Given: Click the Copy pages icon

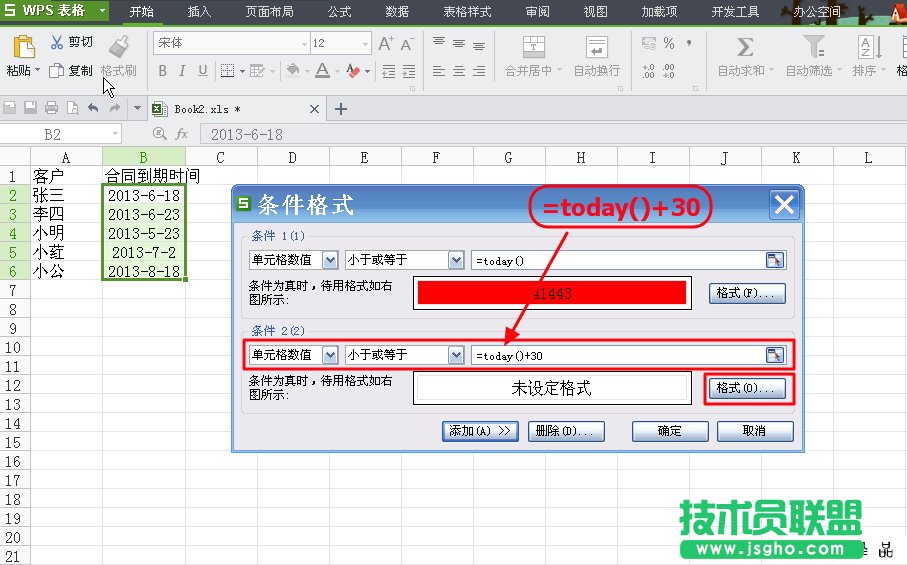Looking at the screenshot, I should pos(56,71).
